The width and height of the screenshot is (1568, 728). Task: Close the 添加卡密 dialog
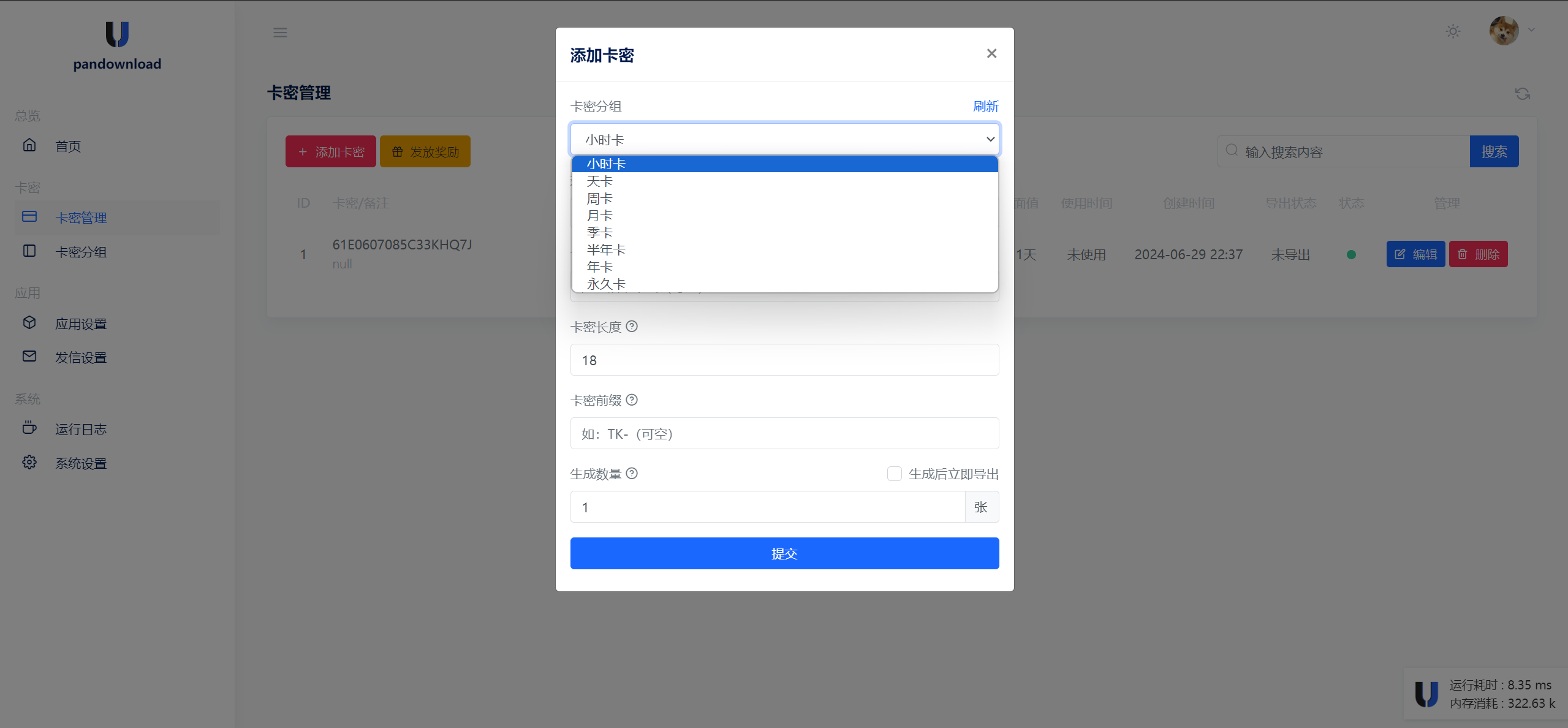[x=991, y=54]
